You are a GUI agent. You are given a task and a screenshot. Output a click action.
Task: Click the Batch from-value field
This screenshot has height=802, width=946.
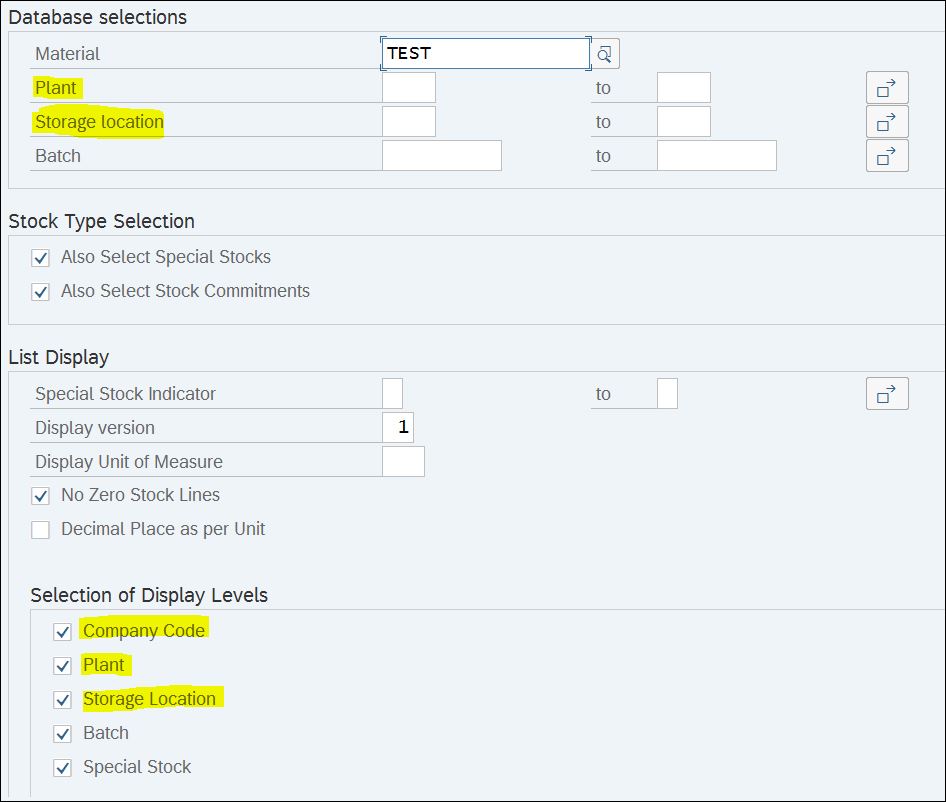(442, 156)
